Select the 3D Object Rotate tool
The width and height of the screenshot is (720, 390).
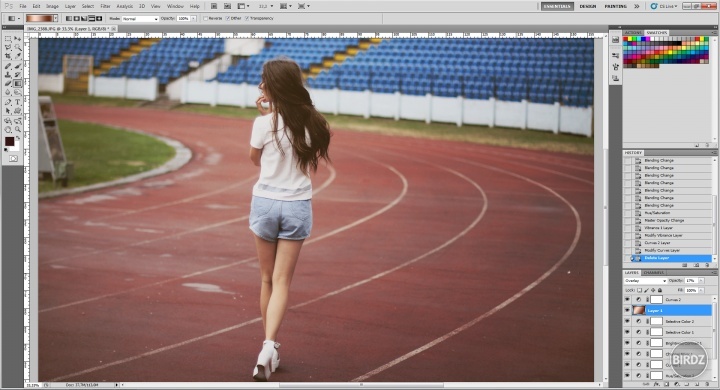[x=8, y=121]
